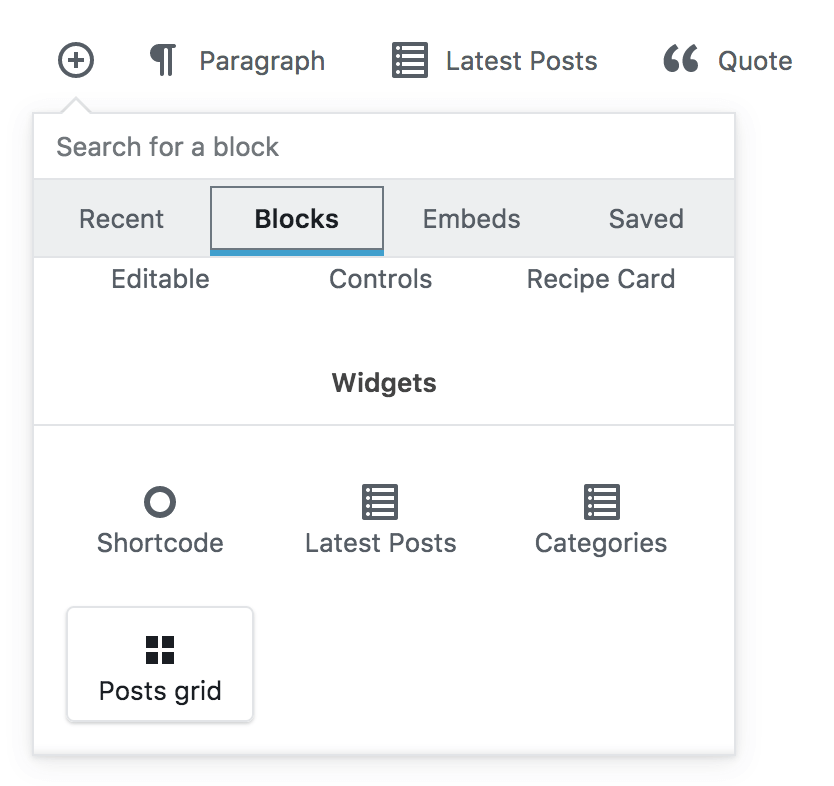Insert the Posts grid block icon
The height and width of the screenshot is (786, 834).
tap(160, 650)
